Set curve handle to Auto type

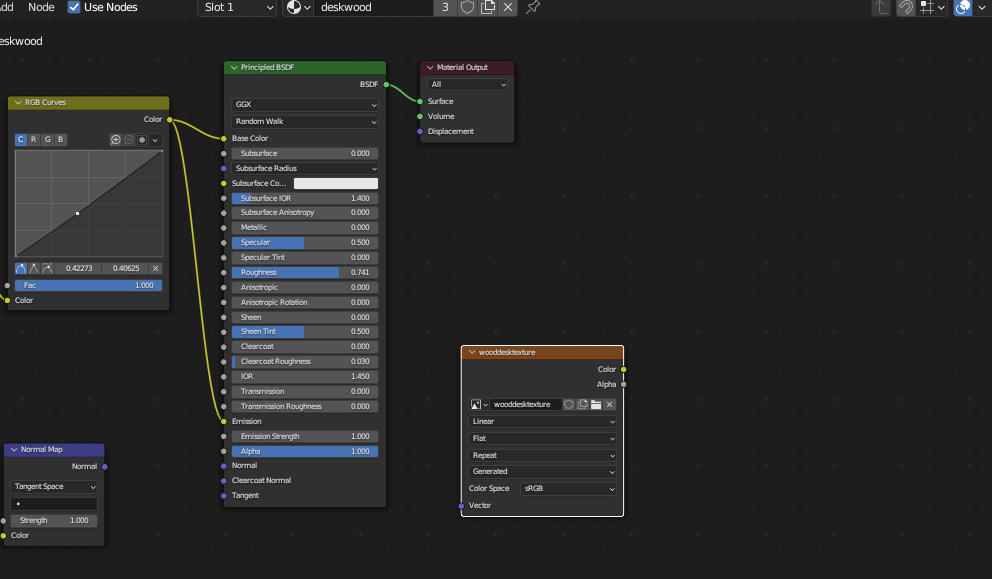coord(21,268)
